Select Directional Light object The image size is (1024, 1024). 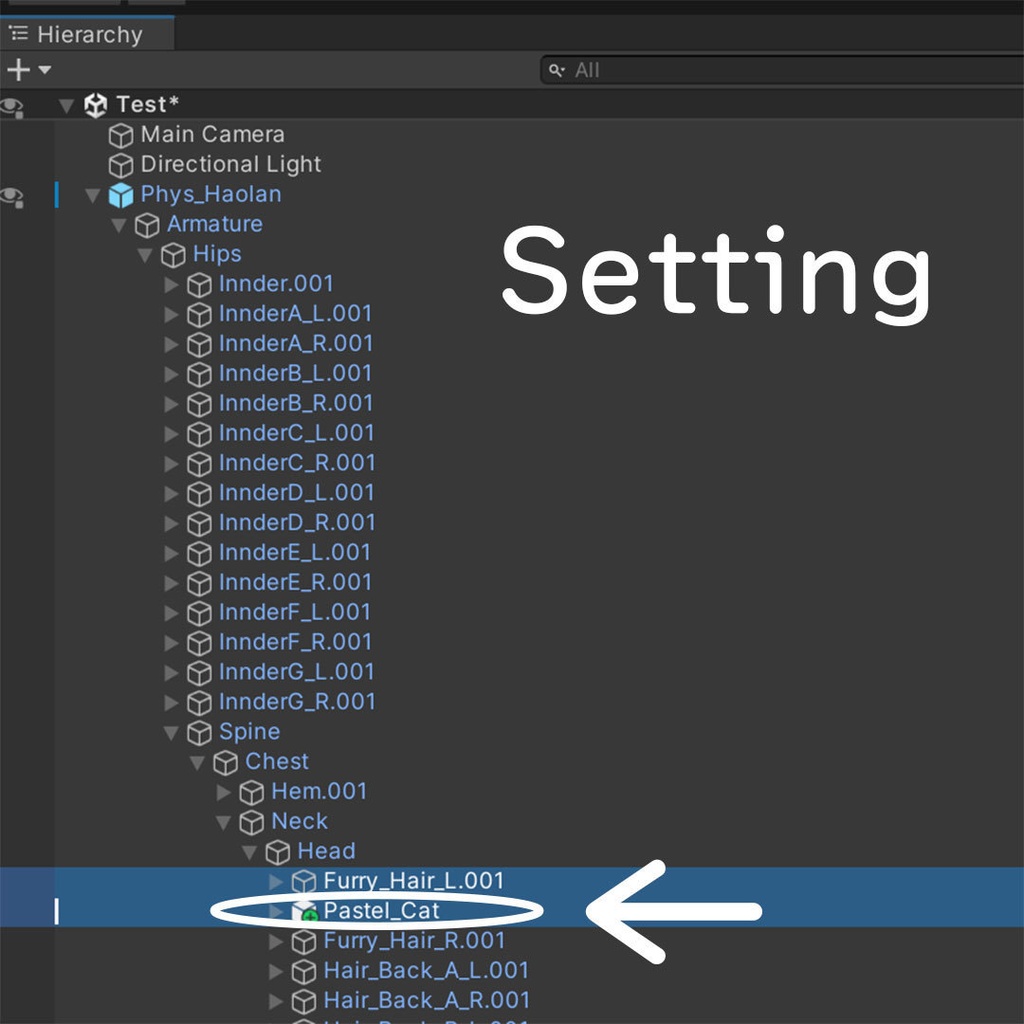231,165
